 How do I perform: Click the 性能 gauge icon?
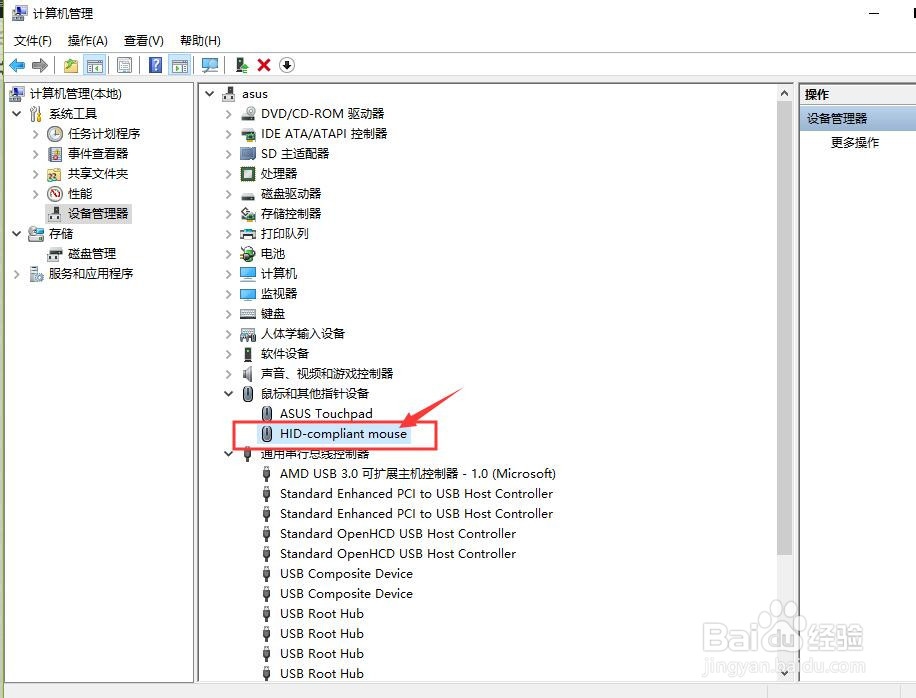[x=54, y=194]
